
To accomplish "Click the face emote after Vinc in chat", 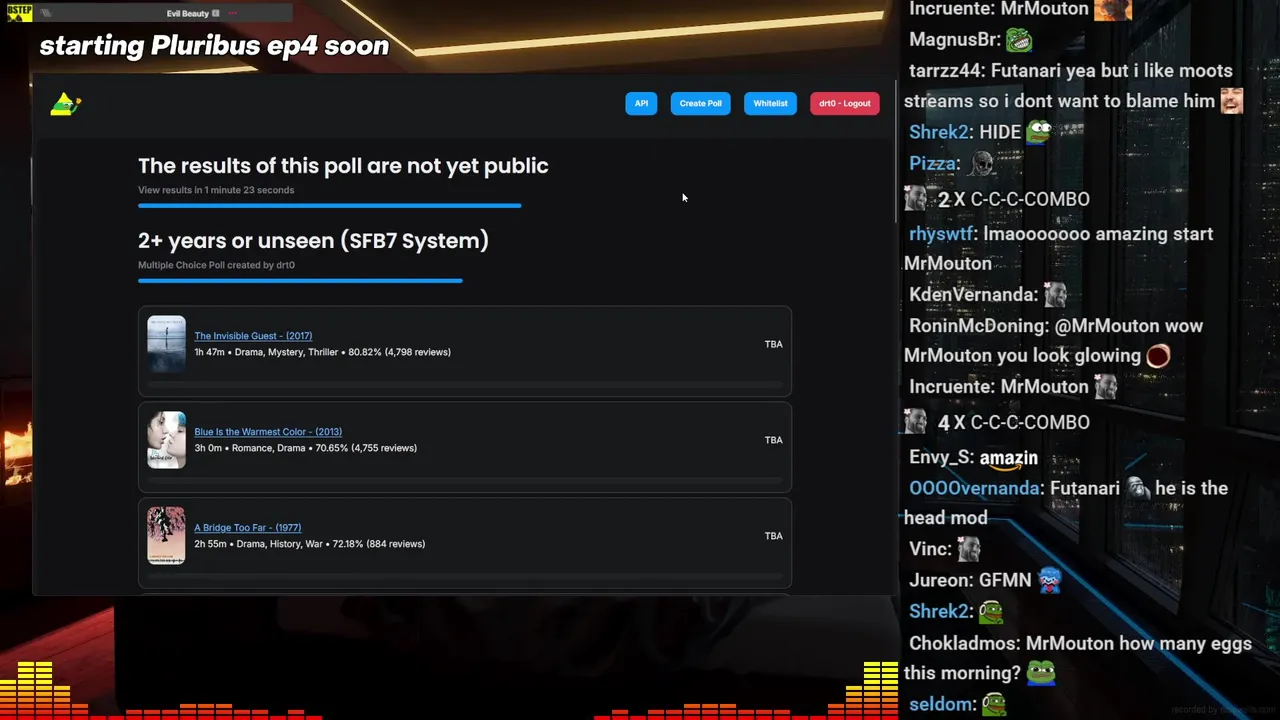I will coord(968,549).
